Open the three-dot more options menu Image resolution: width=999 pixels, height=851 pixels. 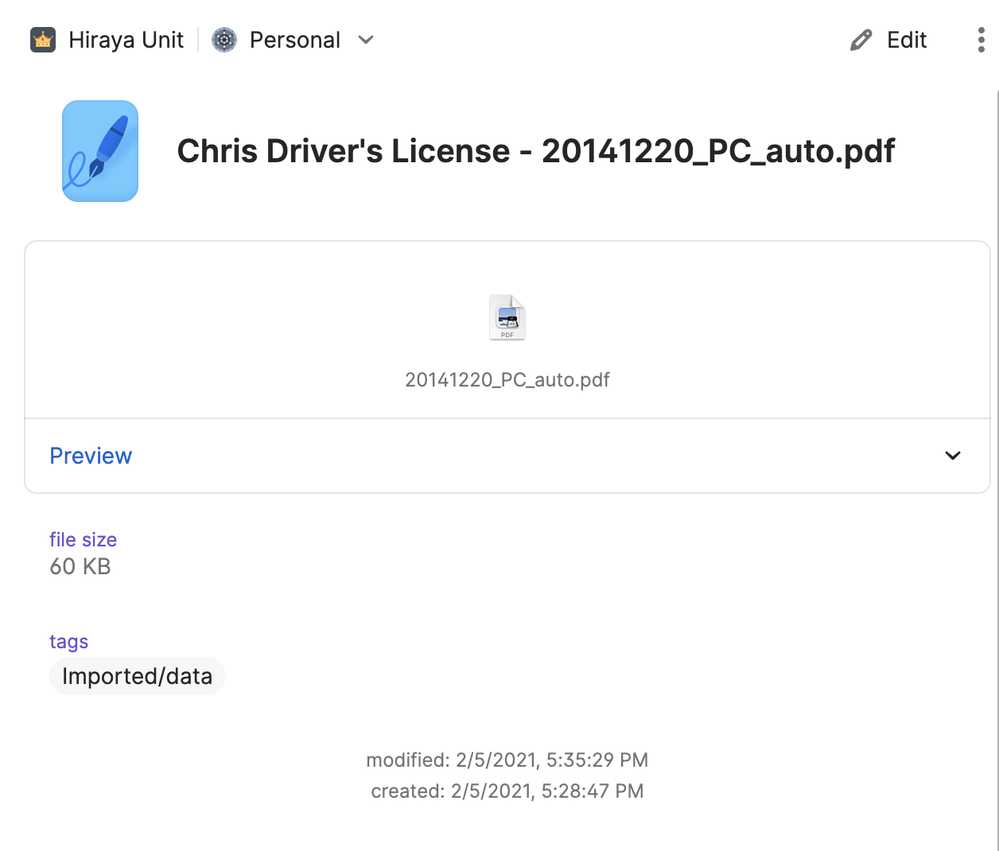[x=980, y=40]
